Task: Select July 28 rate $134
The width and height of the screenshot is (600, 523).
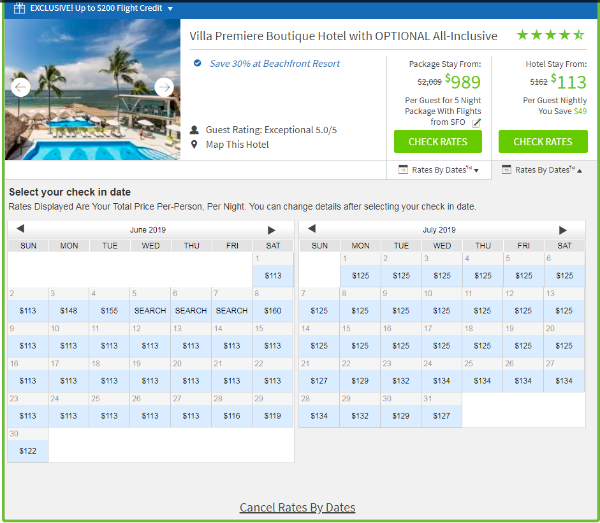Action: [x=319, y=416]
